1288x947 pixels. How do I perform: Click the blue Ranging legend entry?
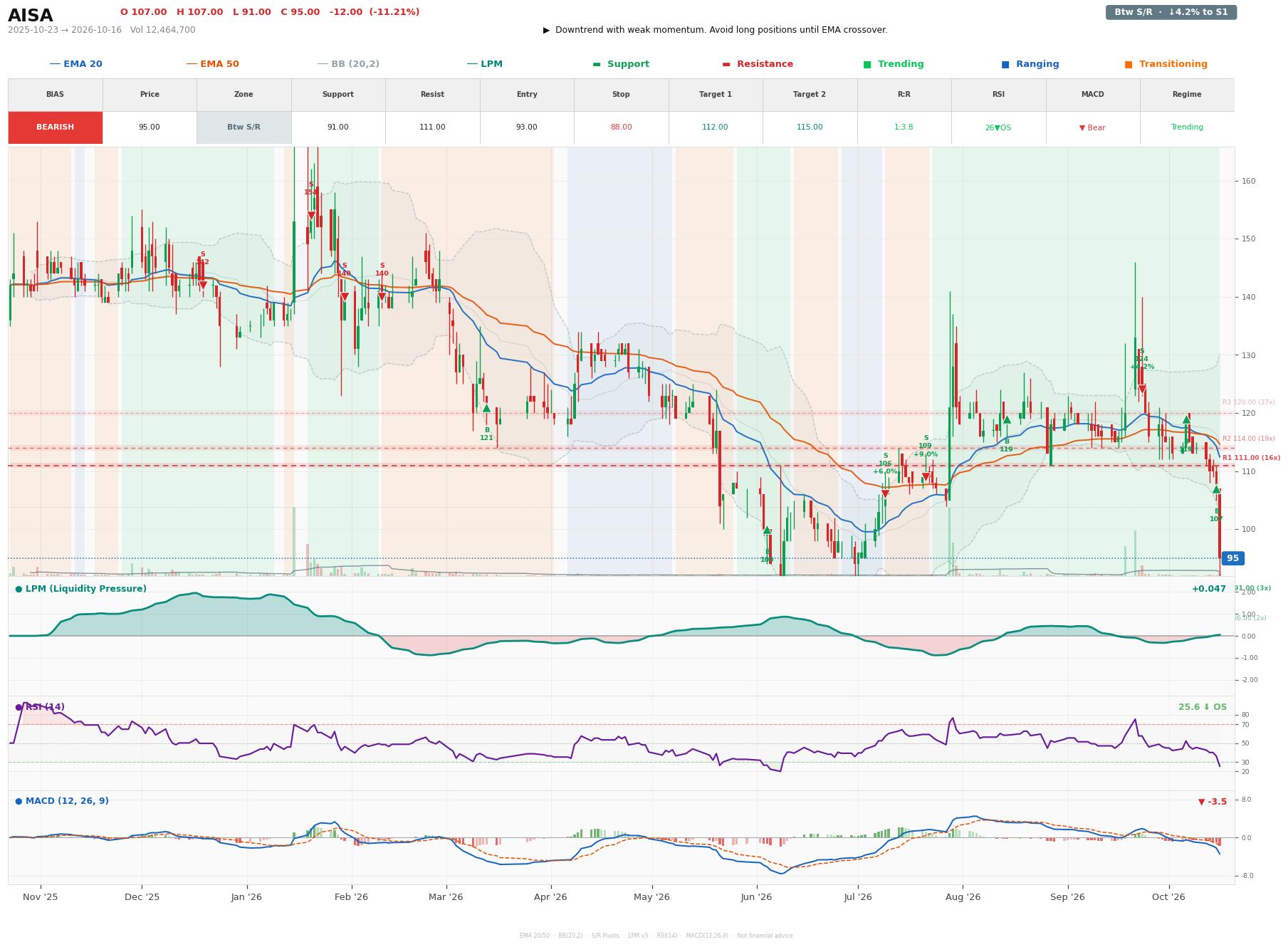coord(1030,64)
